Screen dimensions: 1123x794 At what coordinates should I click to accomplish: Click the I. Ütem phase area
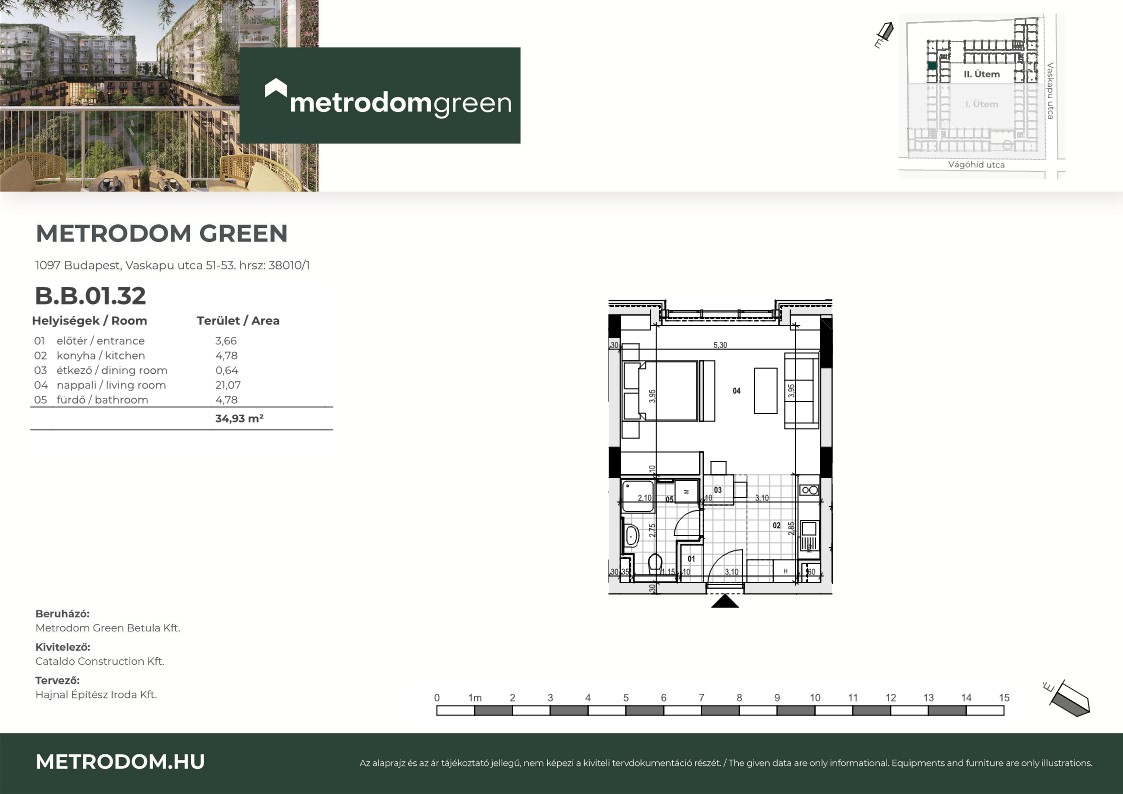(x=981, y=104)
